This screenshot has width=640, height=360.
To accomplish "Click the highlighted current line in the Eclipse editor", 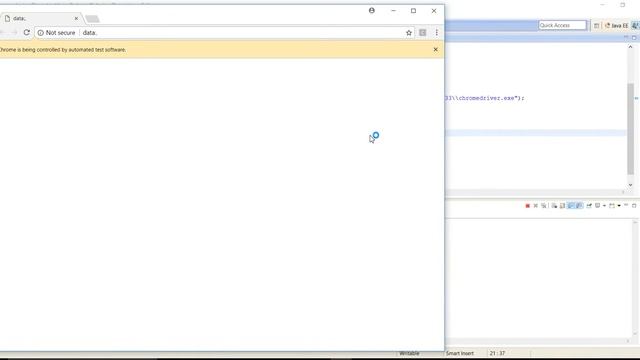I will pyautogui.click(x=536, y=133).
